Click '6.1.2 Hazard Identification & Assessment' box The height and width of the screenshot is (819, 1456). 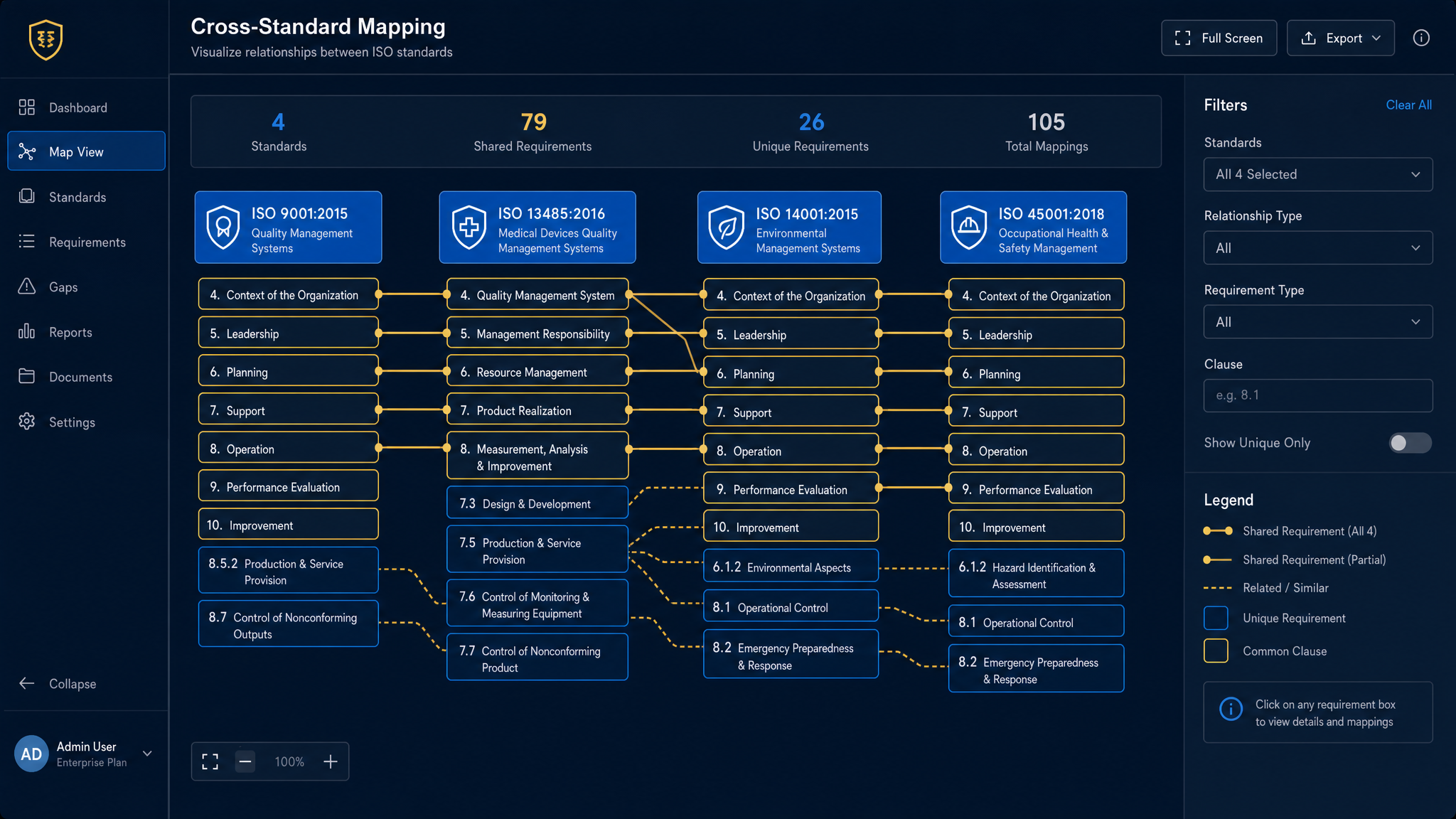tap(1036, 573)
